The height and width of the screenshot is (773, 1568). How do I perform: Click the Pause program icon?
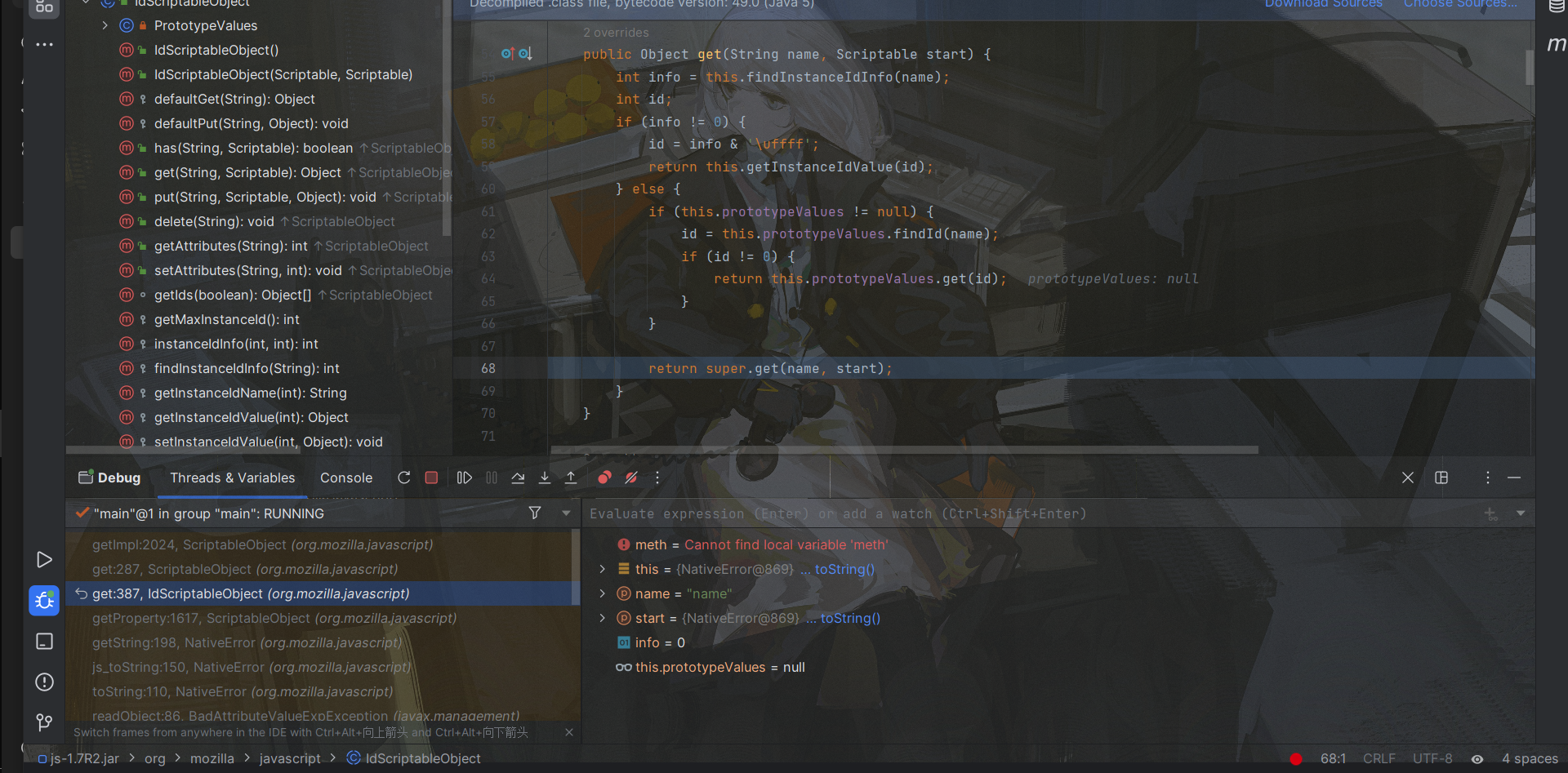pos(492,478)
